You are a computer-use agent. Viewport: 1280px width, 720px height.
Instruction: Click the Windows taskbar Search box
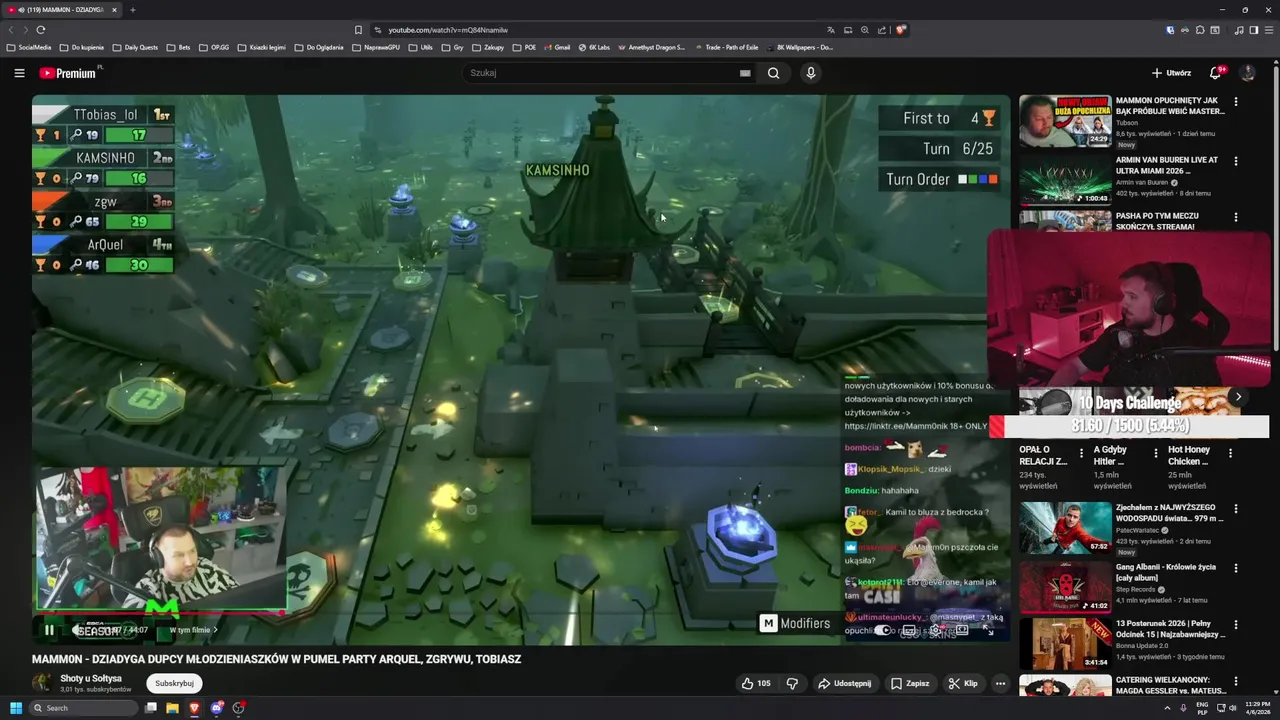pyautogui.click(x=82, y=708)
